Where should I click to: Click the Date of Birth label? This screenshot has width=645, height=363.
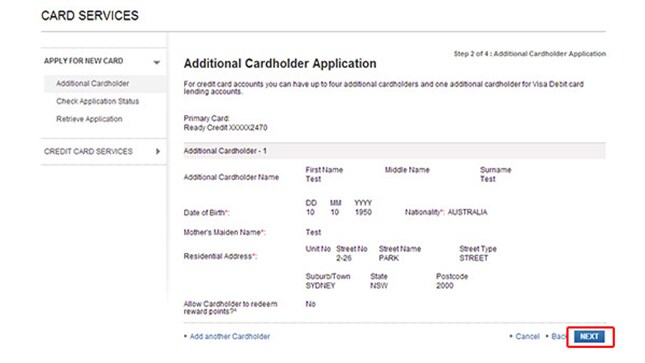206,213
